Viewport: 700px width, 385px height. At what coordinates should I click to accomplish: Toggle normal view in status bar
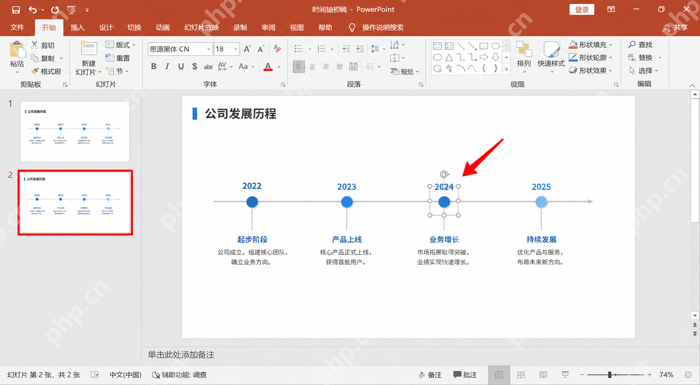point(499,375)
